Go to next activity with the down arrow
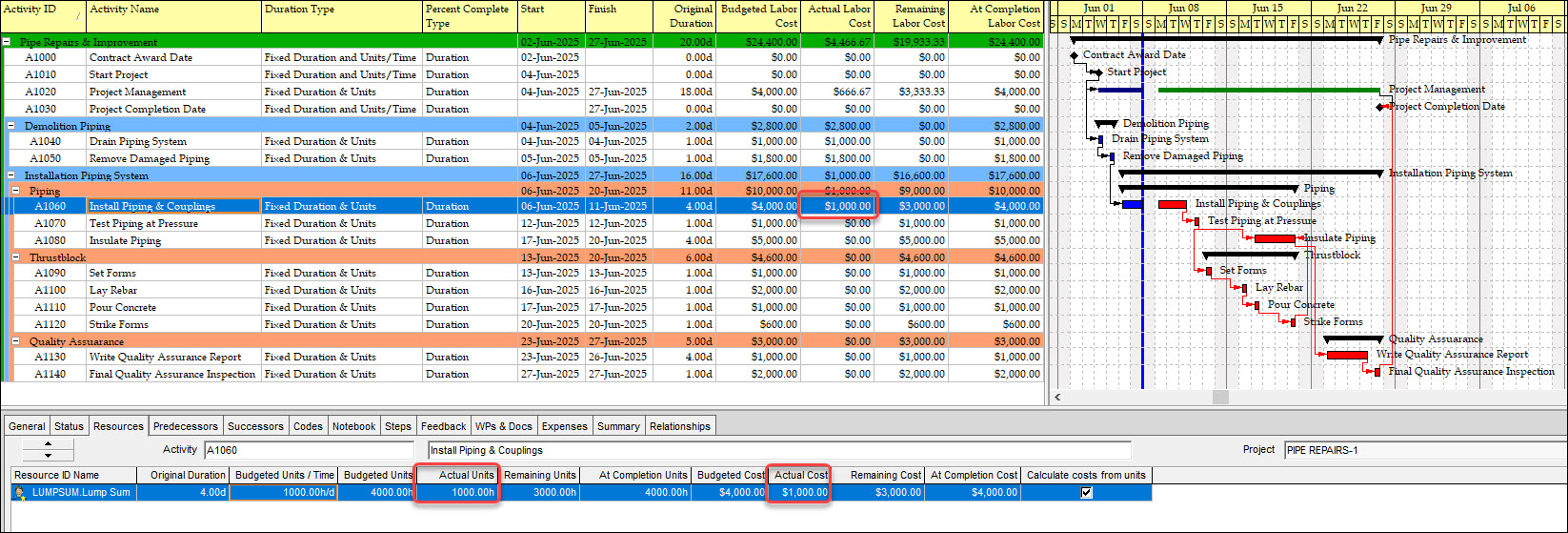This screenshot has width=1568, height=533. click(48, 455)
